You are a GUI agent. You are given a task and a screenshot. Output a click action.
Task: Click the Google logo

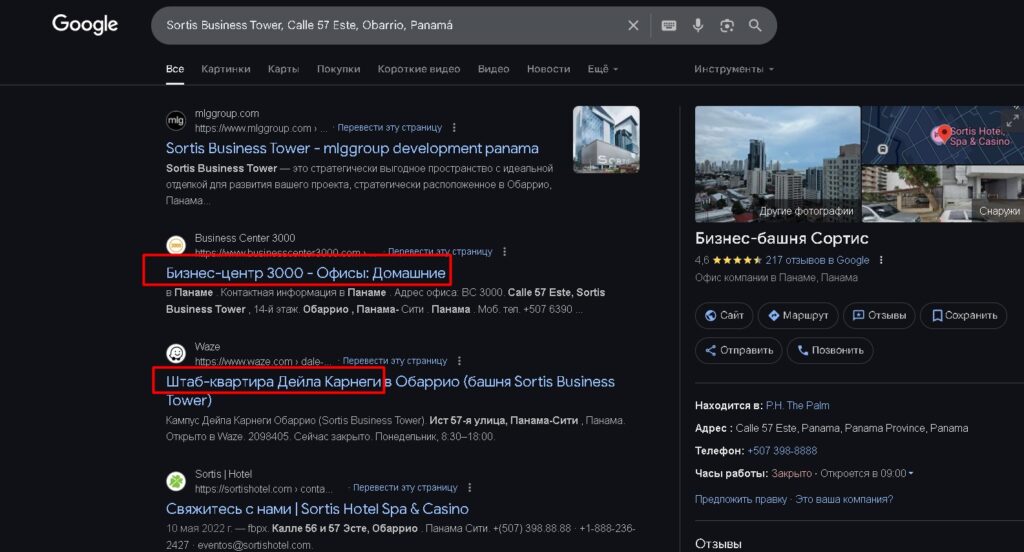click(x=85, y=24)
